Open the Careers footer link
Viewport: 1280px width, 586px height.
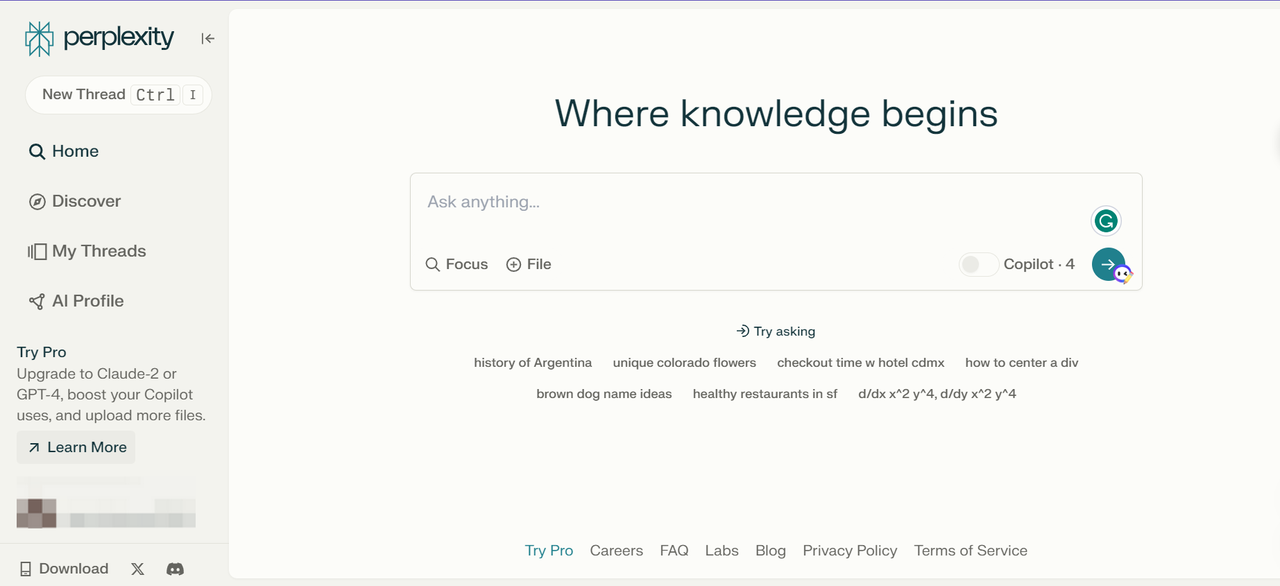pos(616,551)
